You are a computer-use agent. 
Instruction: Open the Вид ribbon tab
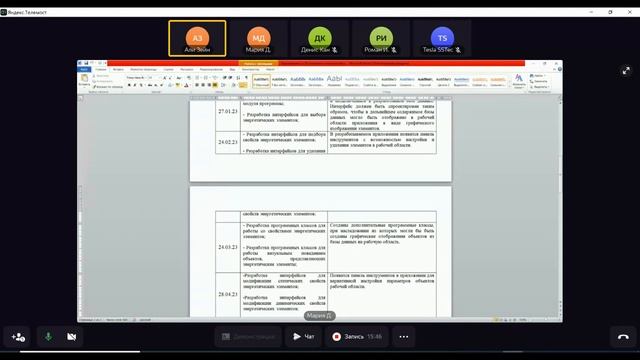232,69
